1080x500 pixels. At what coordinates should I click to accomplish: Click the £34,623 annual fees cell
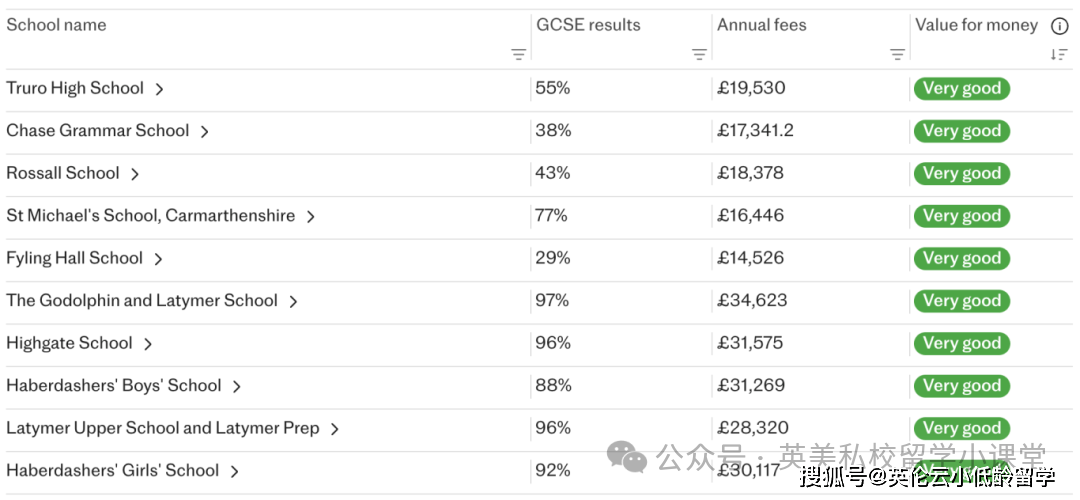(x=752, y=301)
